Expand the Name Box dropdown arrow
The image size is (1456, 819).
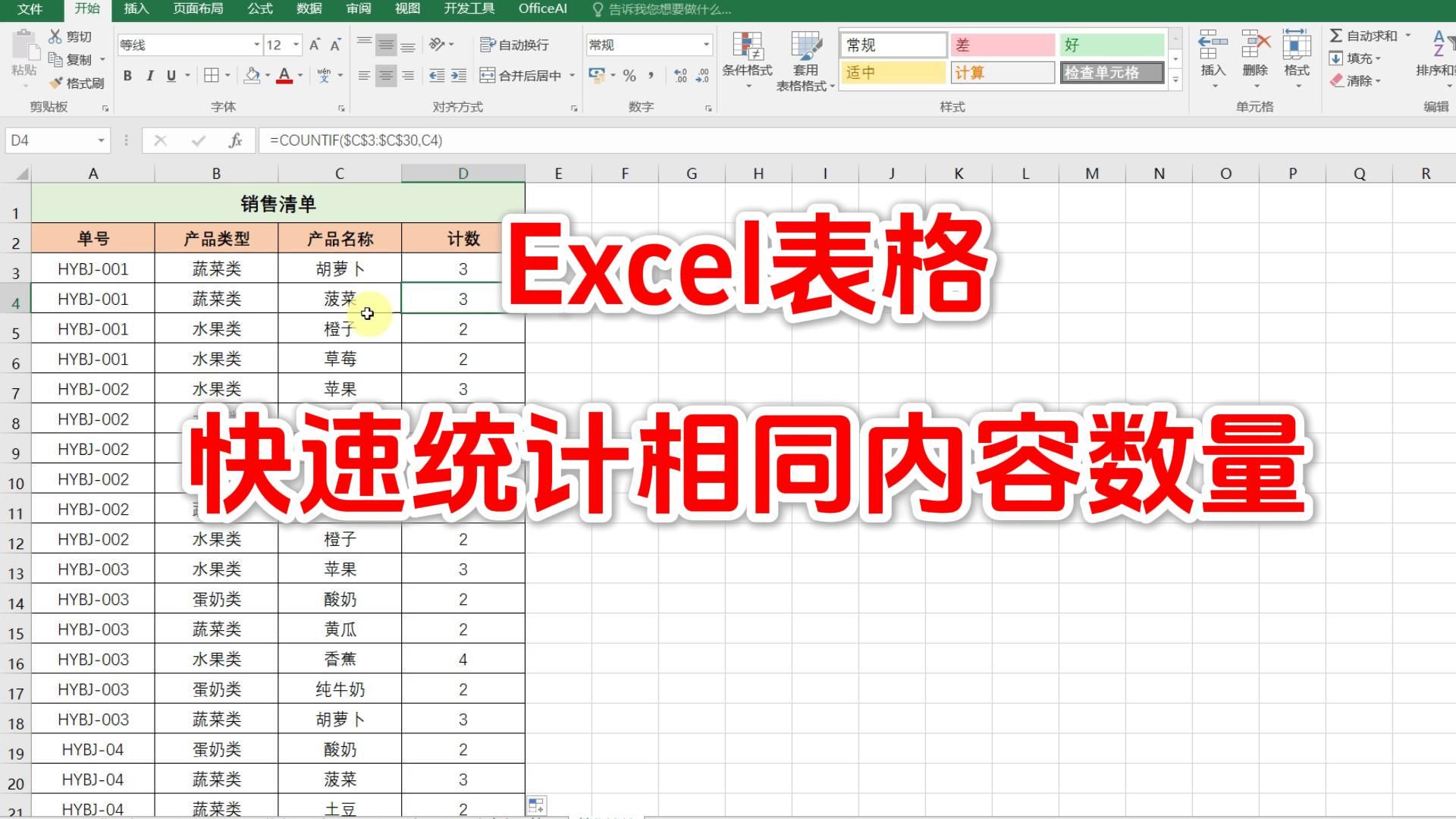click(x=101, y=140)
